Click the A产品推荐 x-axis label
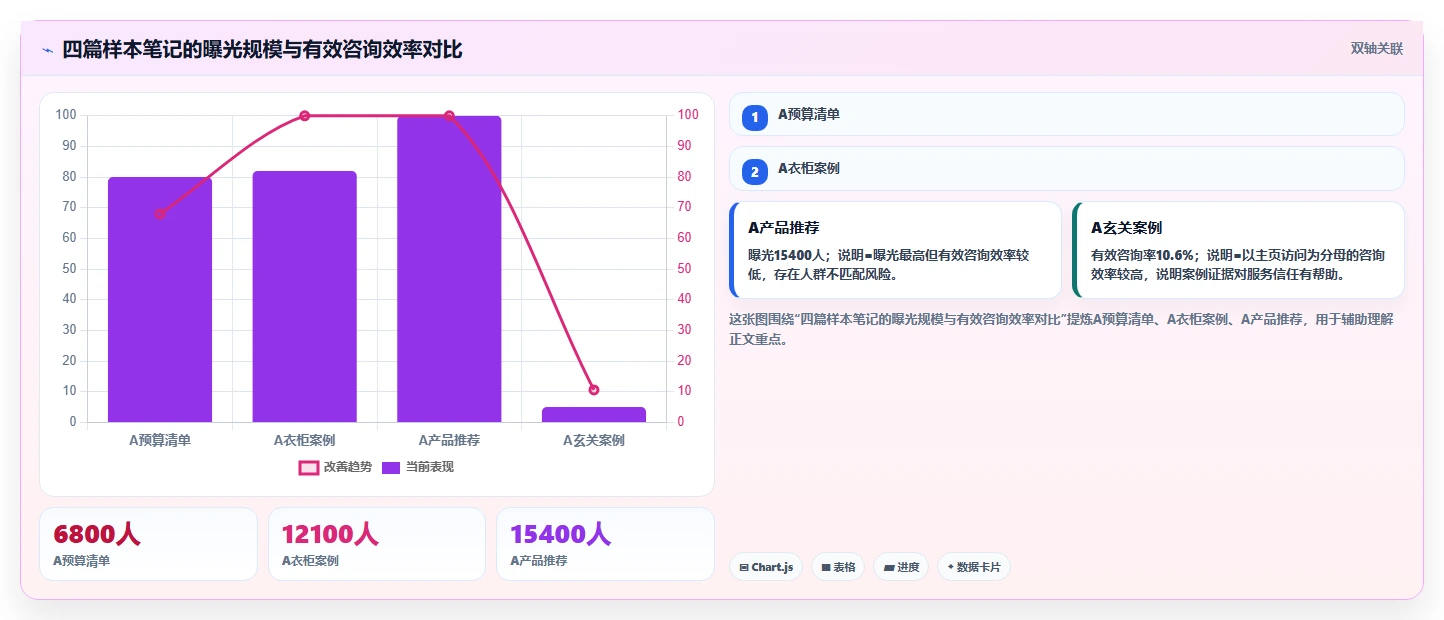Image resolution: width=1444 pixels, height=620 pixels. point(449,440)
